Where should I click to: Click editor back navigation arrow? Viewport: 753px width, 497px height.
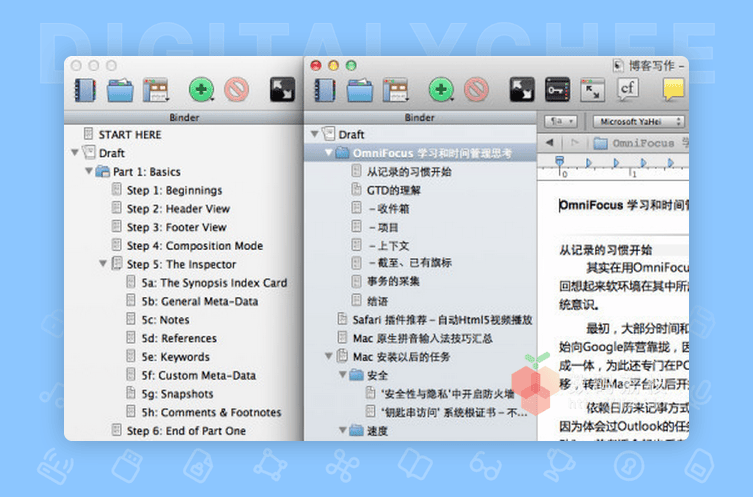click(x=550, y=142)
